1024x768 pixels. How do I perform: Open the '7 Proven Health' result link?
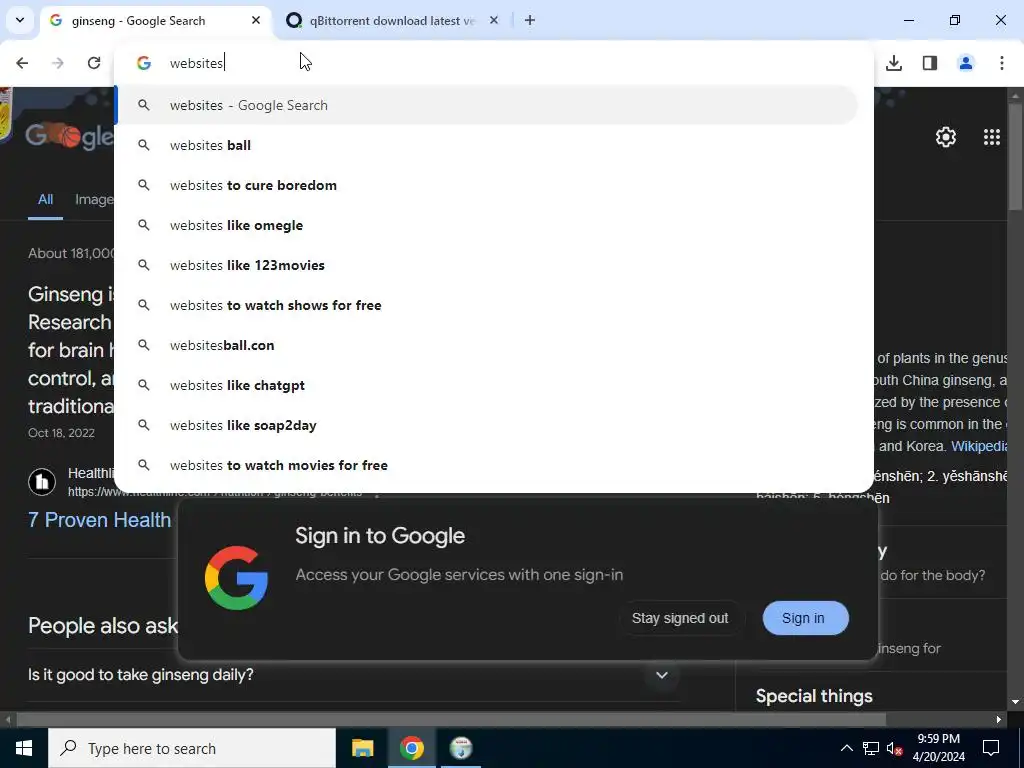[x=99, y=520]
